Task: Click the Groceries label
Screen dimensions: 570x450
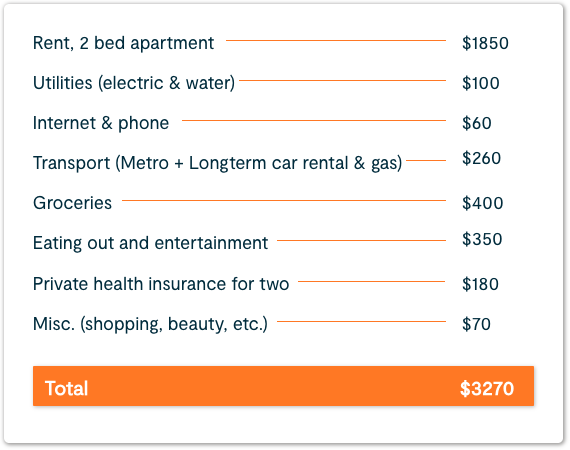Action: pyautogui.click(x=72, y=203)
